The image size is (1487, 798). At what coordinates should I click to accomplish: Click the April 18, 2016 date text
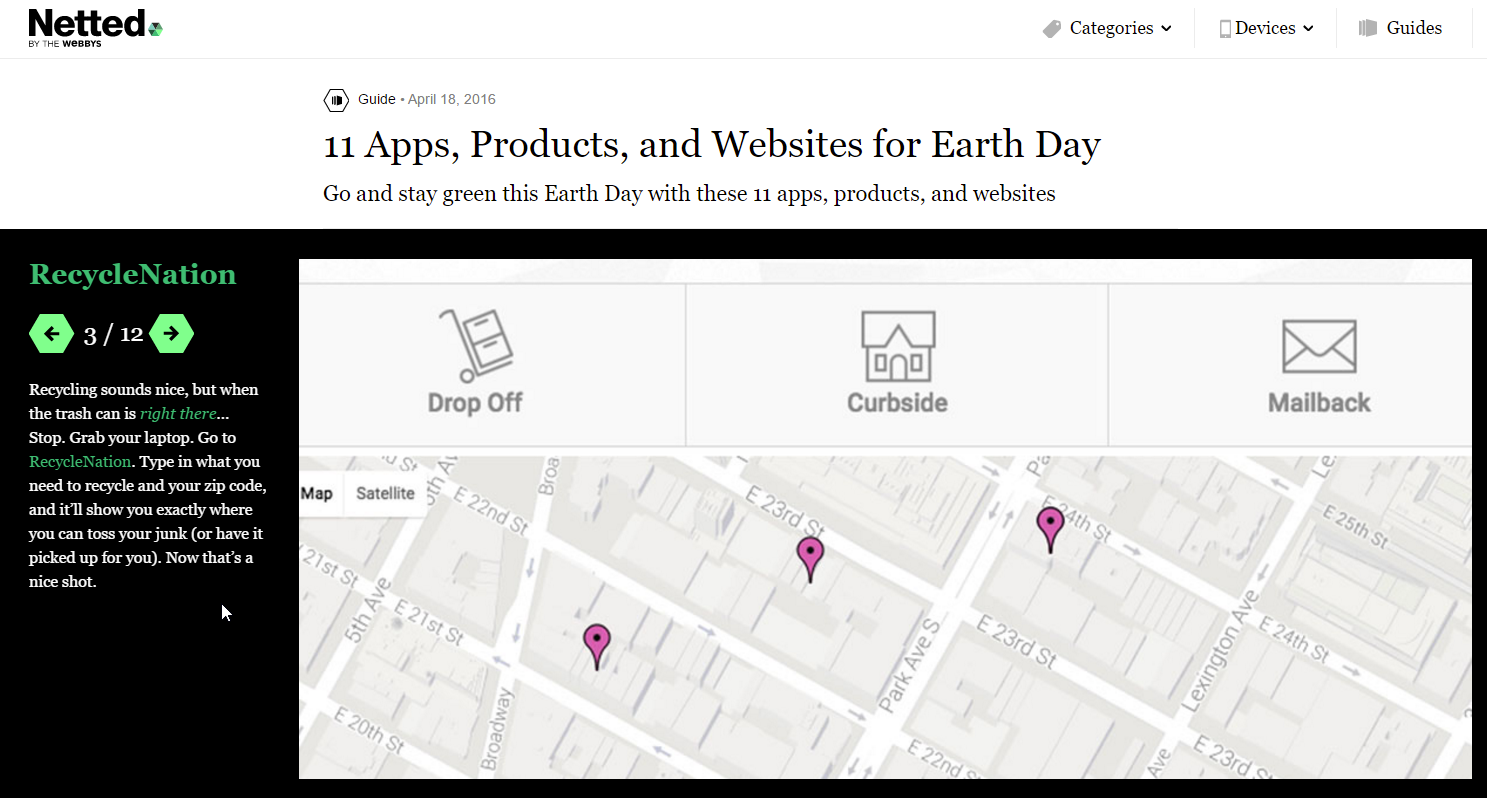tap(452, 100)
